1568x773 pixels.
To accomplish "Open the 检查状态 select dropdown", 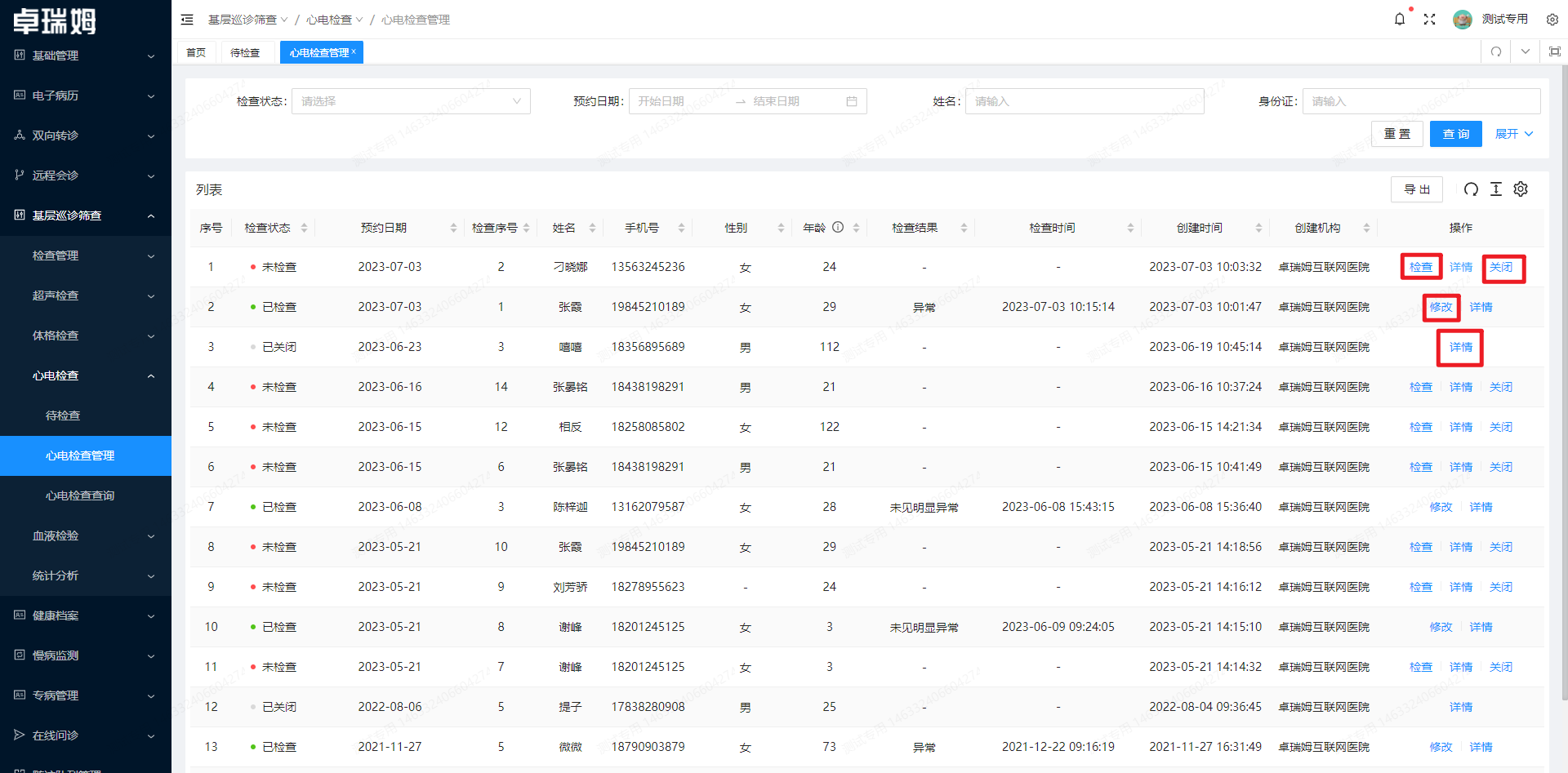I will (x=411, y=101).
